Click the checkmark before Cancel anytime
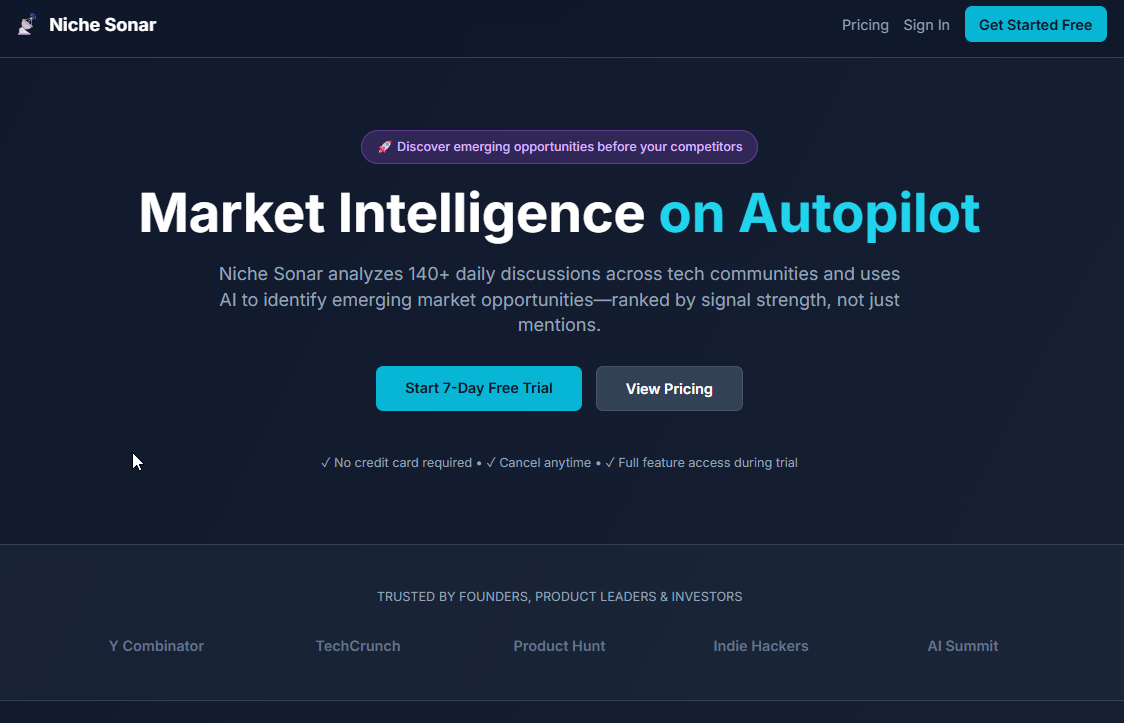Viewport: 1124px width, 723px height. tap(491, 463)
